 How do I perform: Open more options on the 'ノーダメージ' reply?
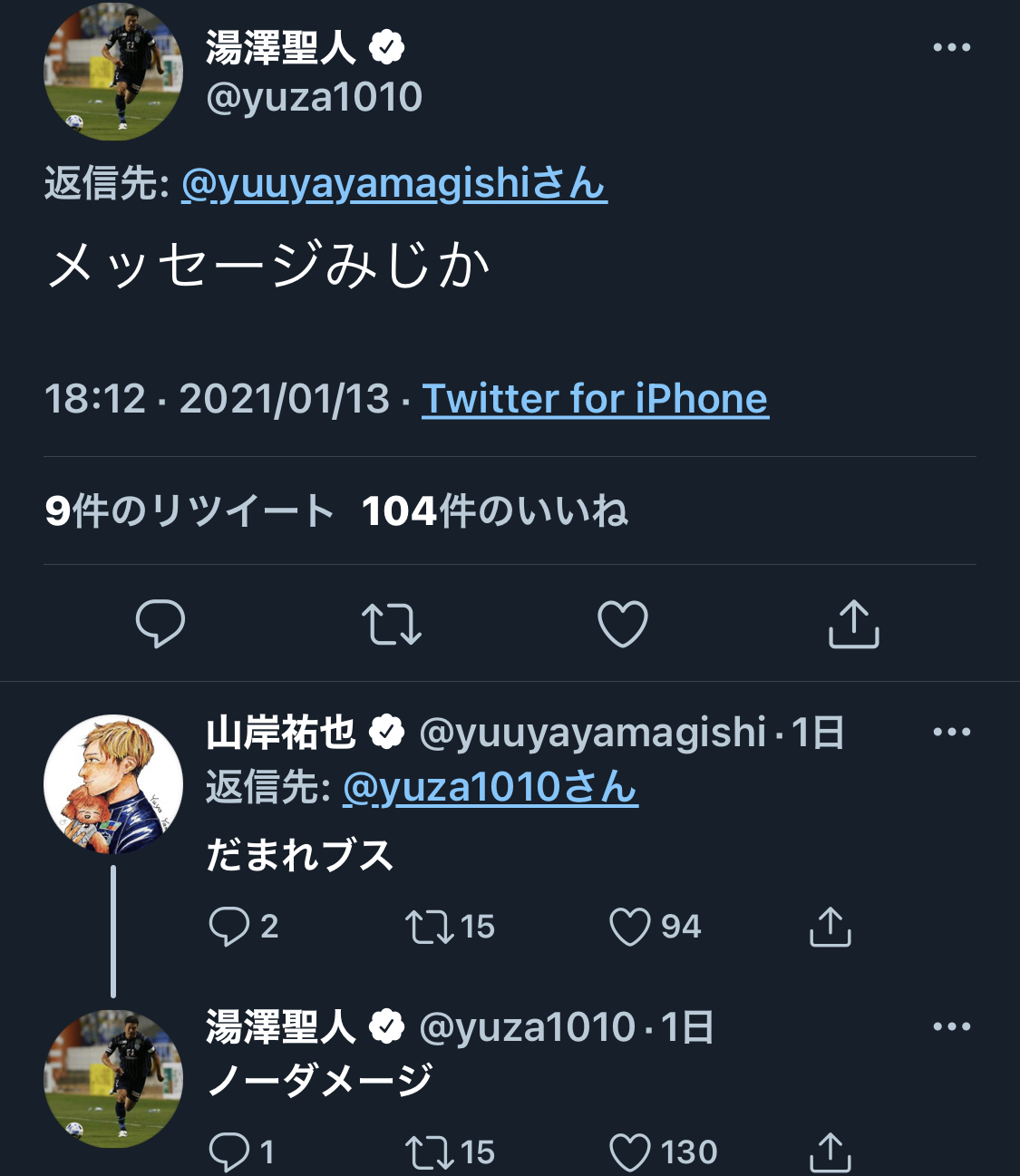pyautogui.click(x=951, y=1027)
